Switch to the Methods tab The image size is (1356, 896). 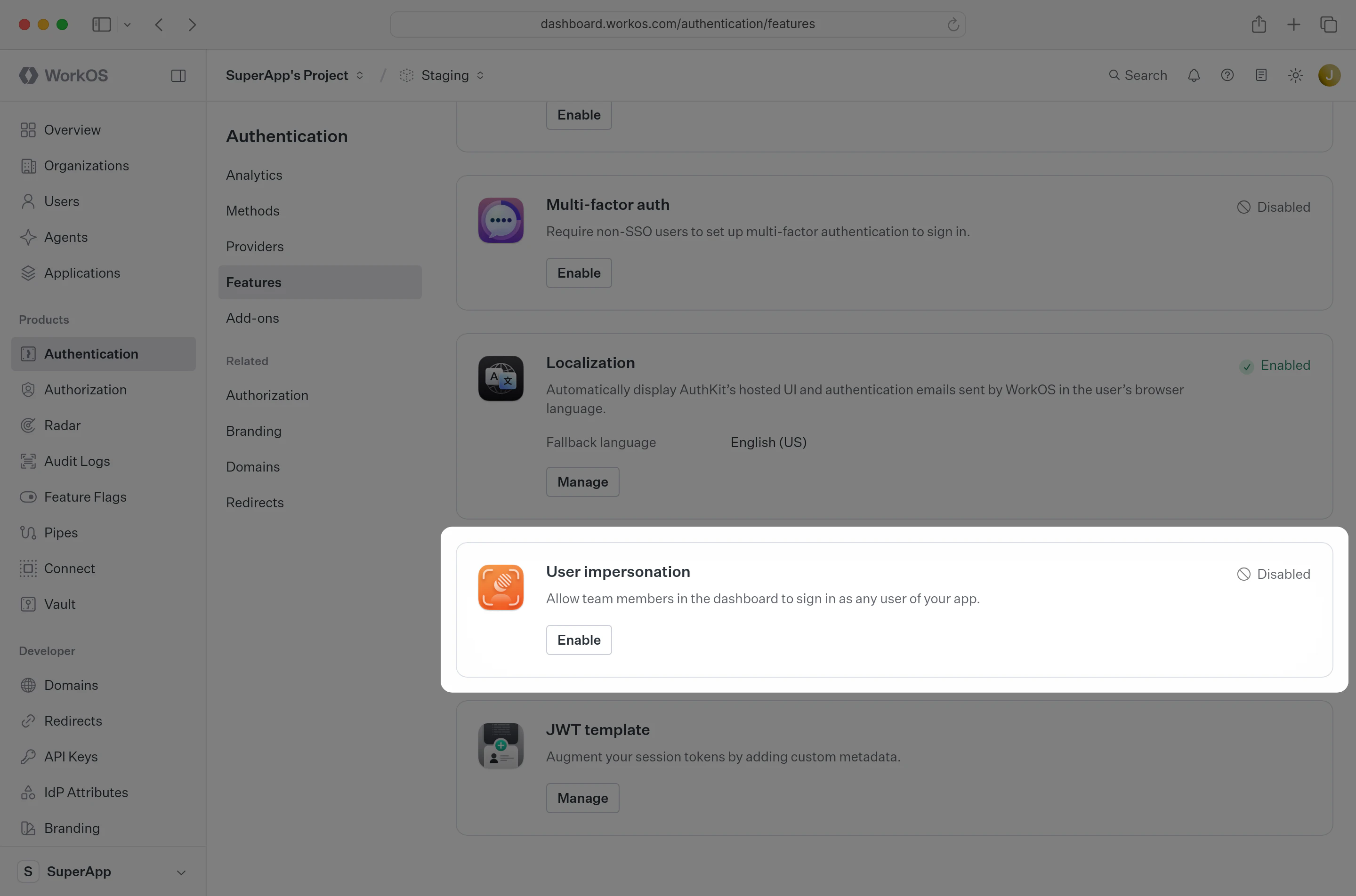click(x=320, y=211)
